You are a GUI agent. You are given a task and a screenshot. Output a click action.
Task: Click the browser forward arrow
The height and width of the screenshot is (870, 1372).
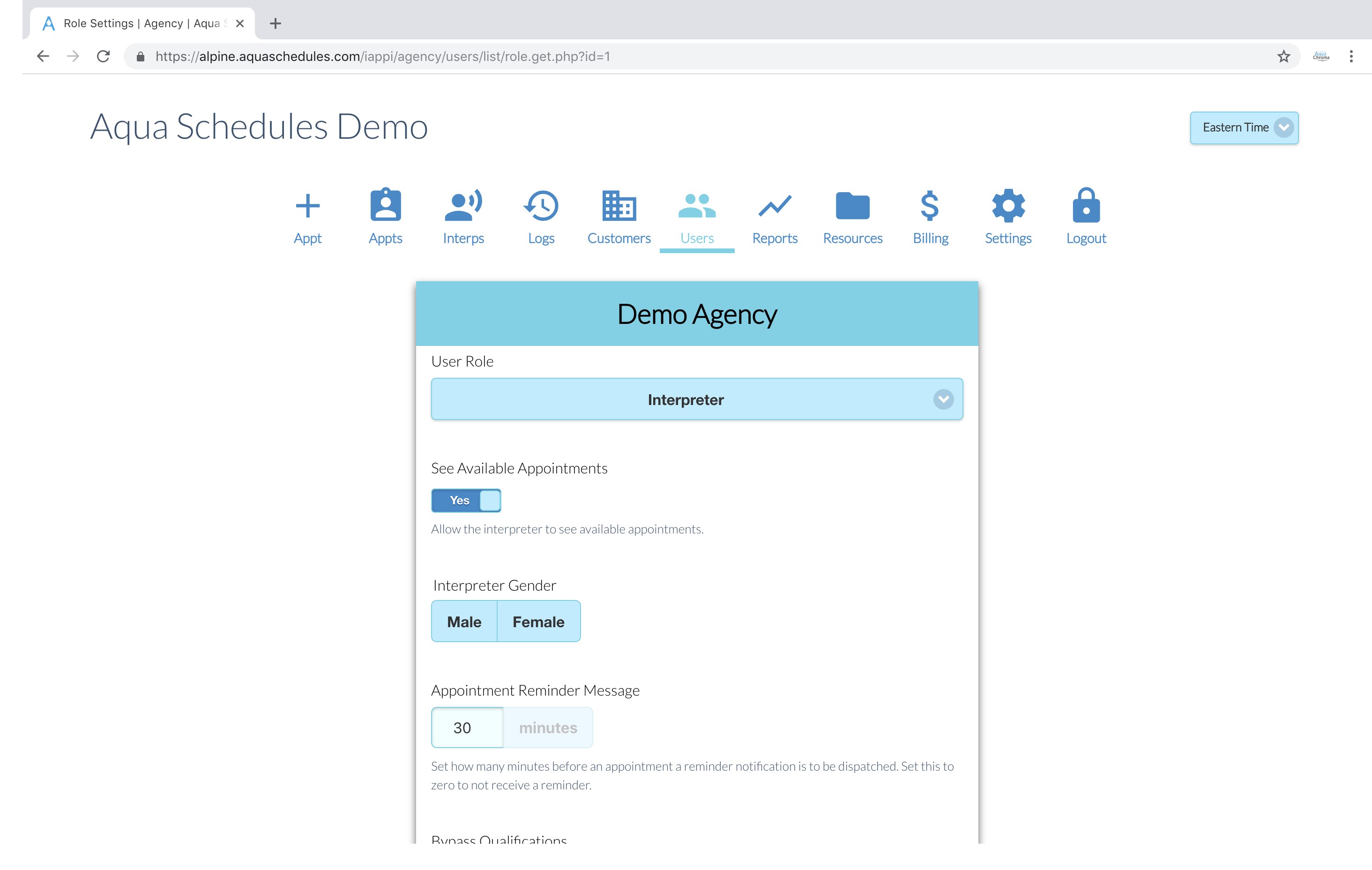pos(73,56)
